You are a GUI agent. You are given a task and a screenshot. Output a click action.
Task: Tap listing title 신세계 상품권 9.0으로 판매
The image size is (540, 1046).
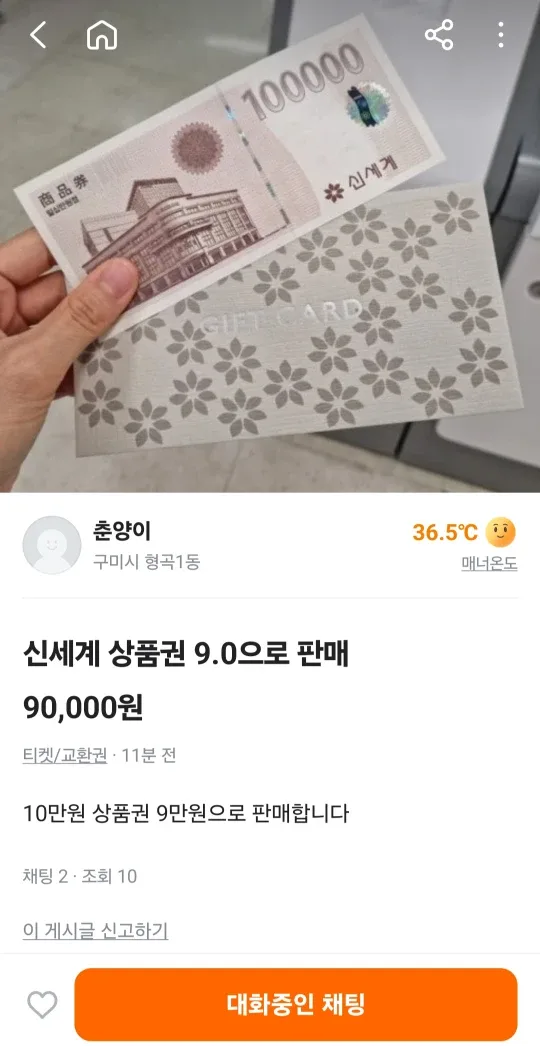[x=186, y=656]
